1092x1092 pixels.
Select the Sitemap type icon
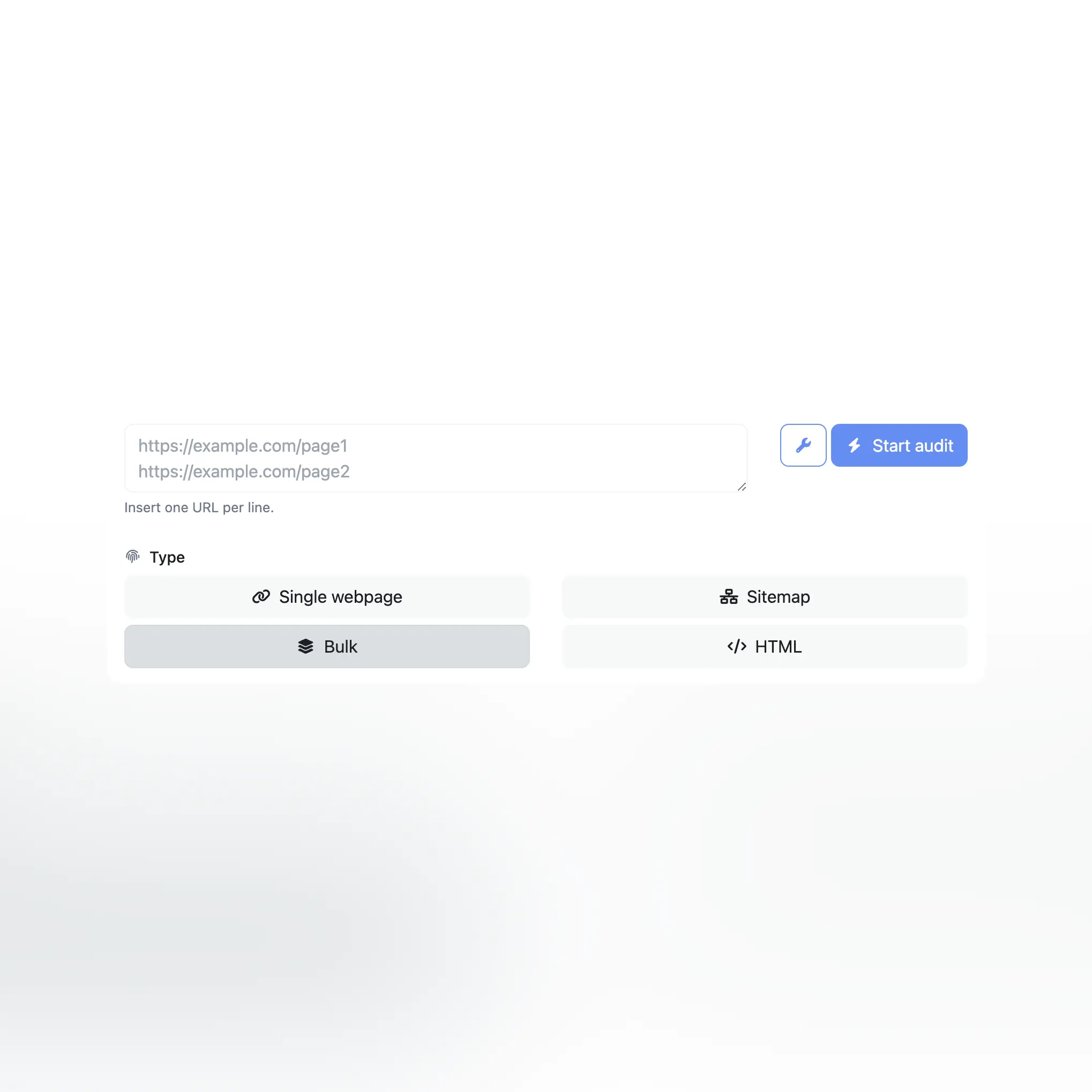point(728,597)
